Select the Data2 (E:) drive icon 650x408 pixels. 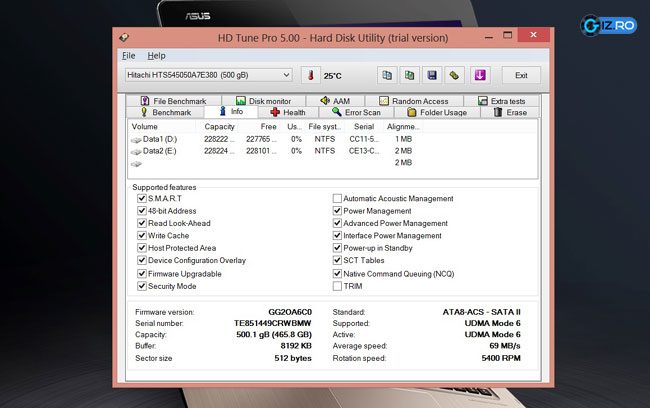(x=136, y=152)
